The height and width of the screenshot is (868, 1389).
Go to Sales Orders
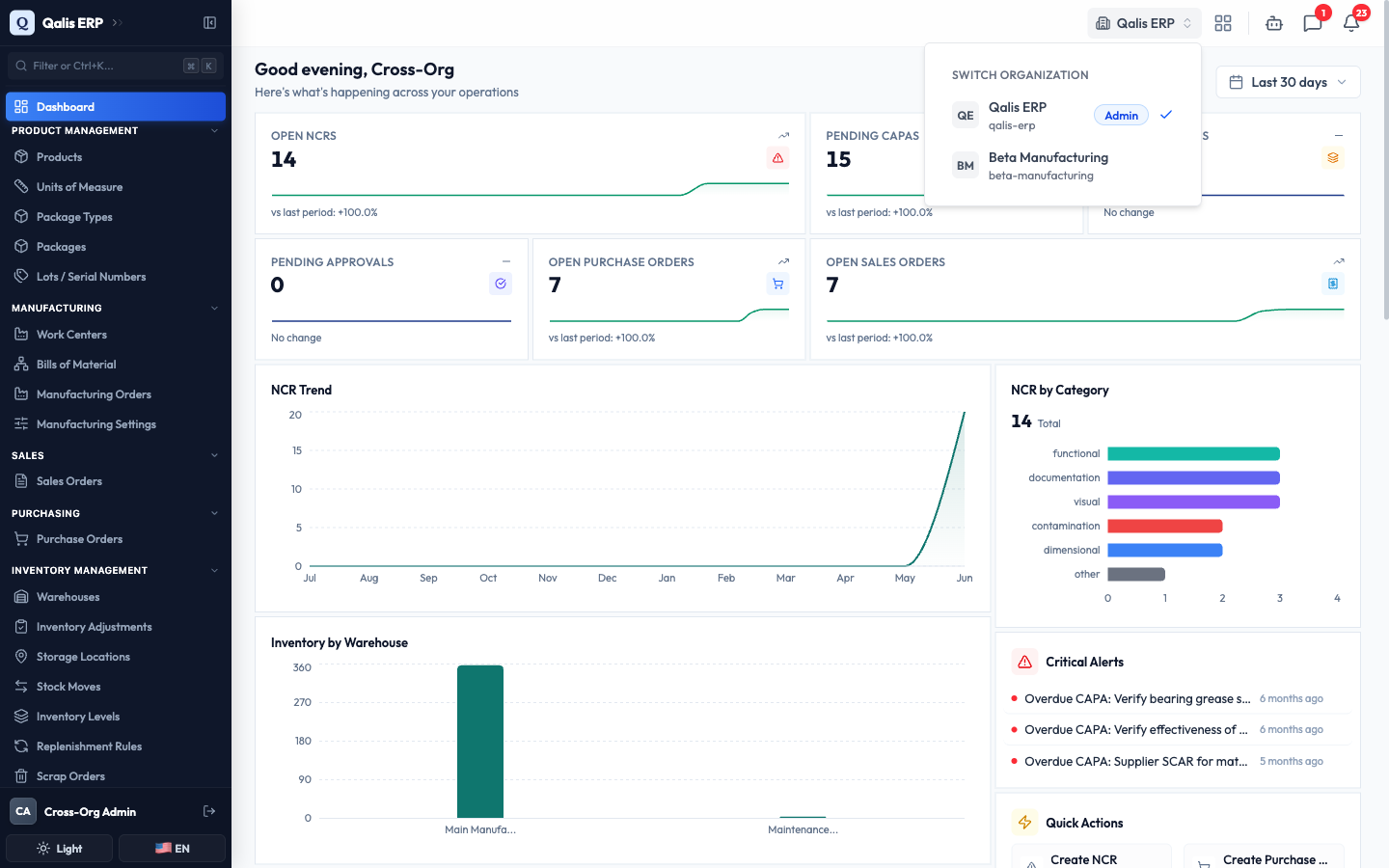tap(116, 481)
